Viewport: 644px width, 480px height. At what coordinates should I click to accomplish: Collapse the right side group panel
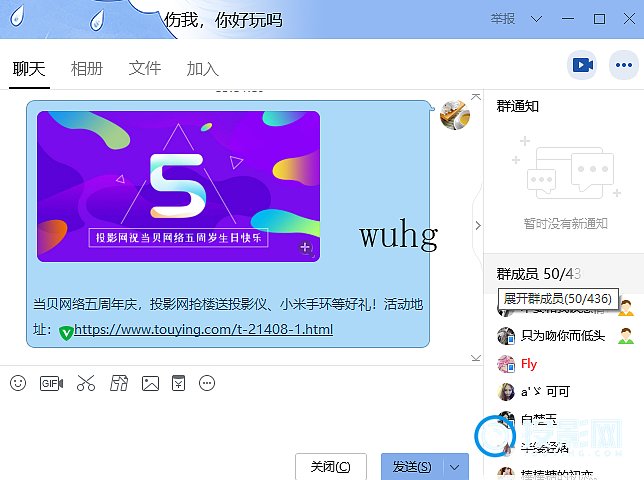478,226
